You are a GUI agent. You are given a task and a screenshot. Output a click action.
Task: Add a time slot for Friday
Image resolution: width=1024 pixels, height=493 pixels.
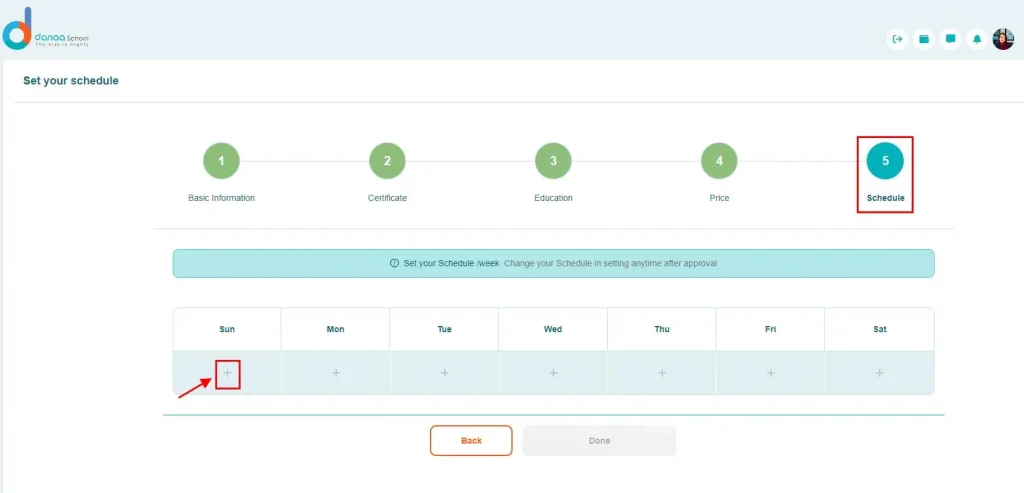[x=770, y=373]
